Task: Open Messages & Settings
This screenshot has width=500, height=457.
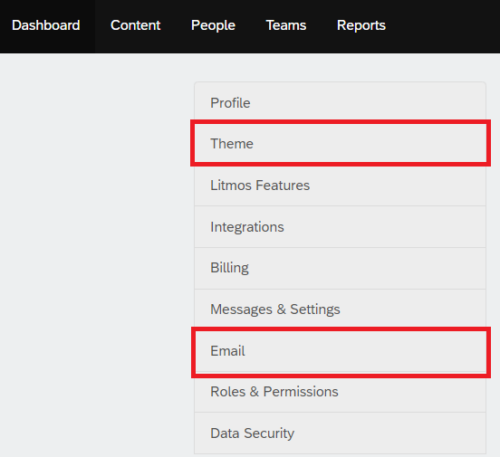Action: pyautogui.click(x=340, y=309)
